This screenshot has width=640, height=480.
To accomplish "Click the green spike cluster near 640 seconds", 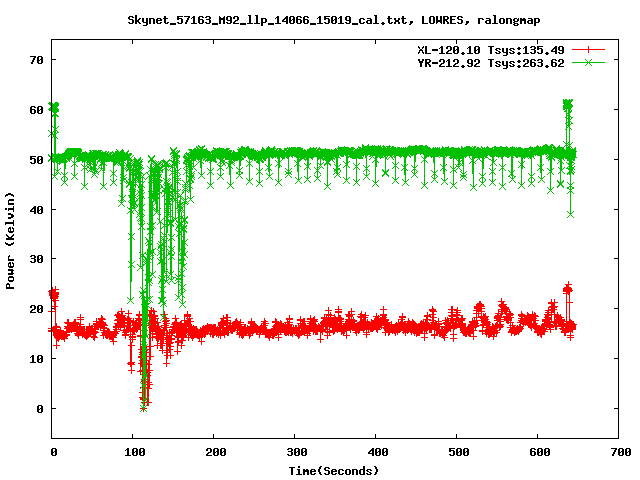I will click(x=568, y=105).
